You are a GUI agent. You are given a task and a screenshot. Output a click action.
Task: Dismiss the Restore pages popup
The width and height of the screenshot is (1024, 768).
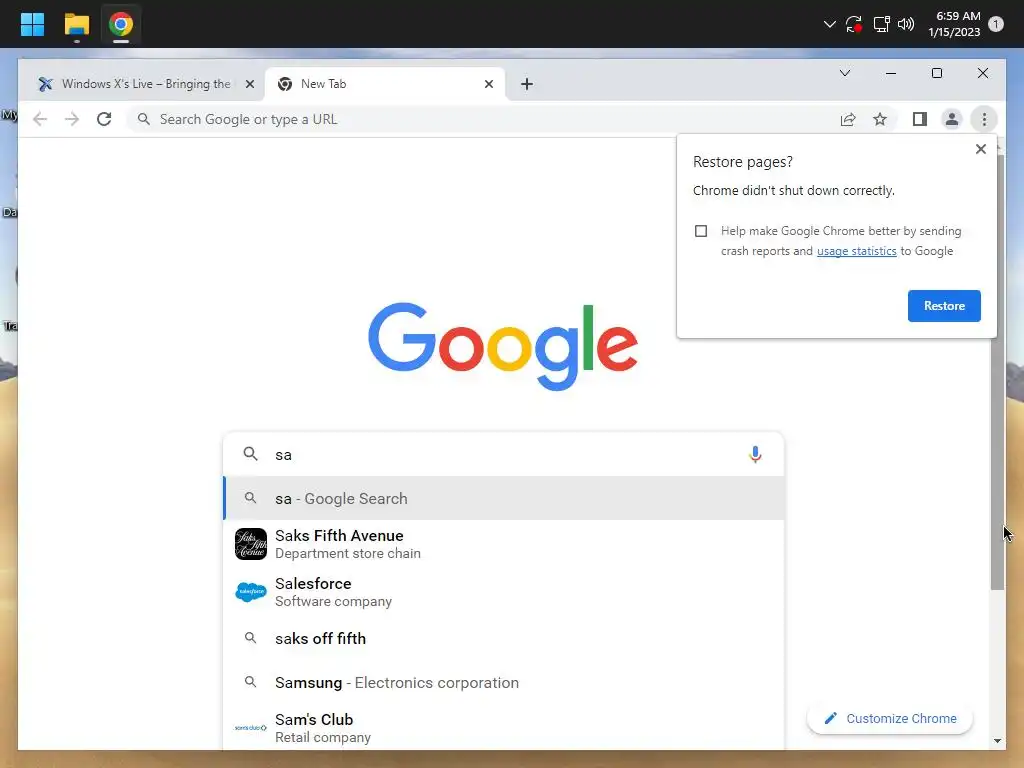pos(980,149)
